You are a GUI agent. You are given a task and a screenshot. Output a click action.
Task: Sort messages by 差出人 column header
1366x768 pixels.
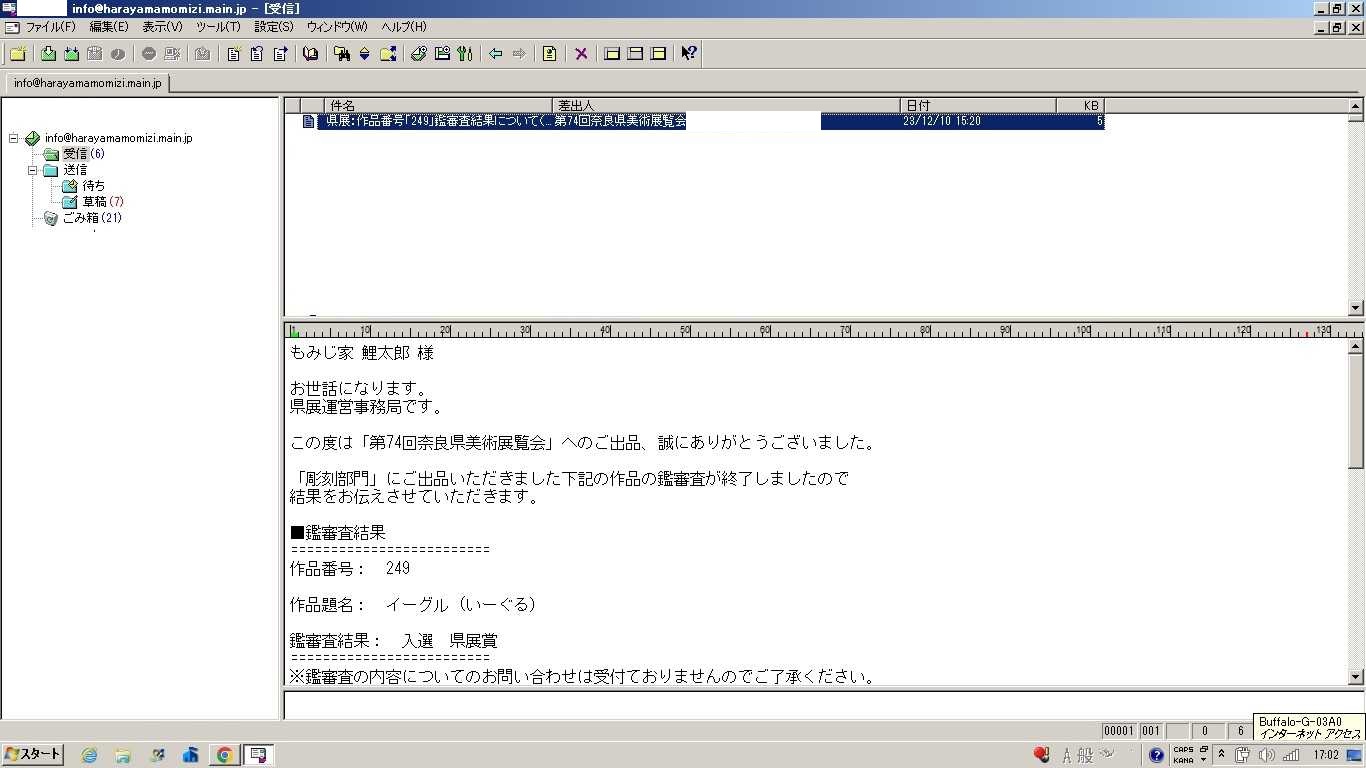click(x=726, y=105)
